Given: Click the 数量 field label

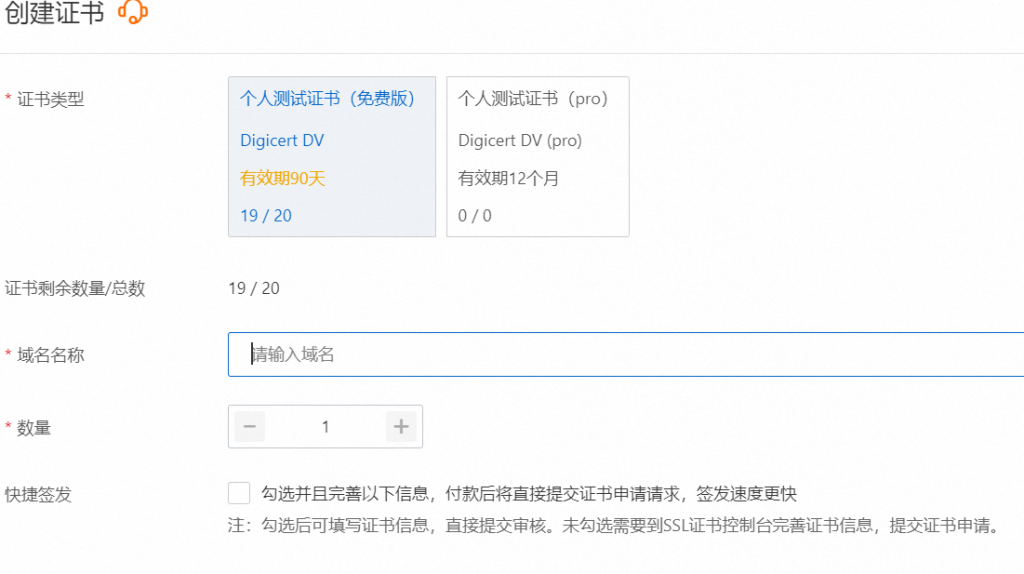Looking at the screenshot, I should (x=34, y=428).
